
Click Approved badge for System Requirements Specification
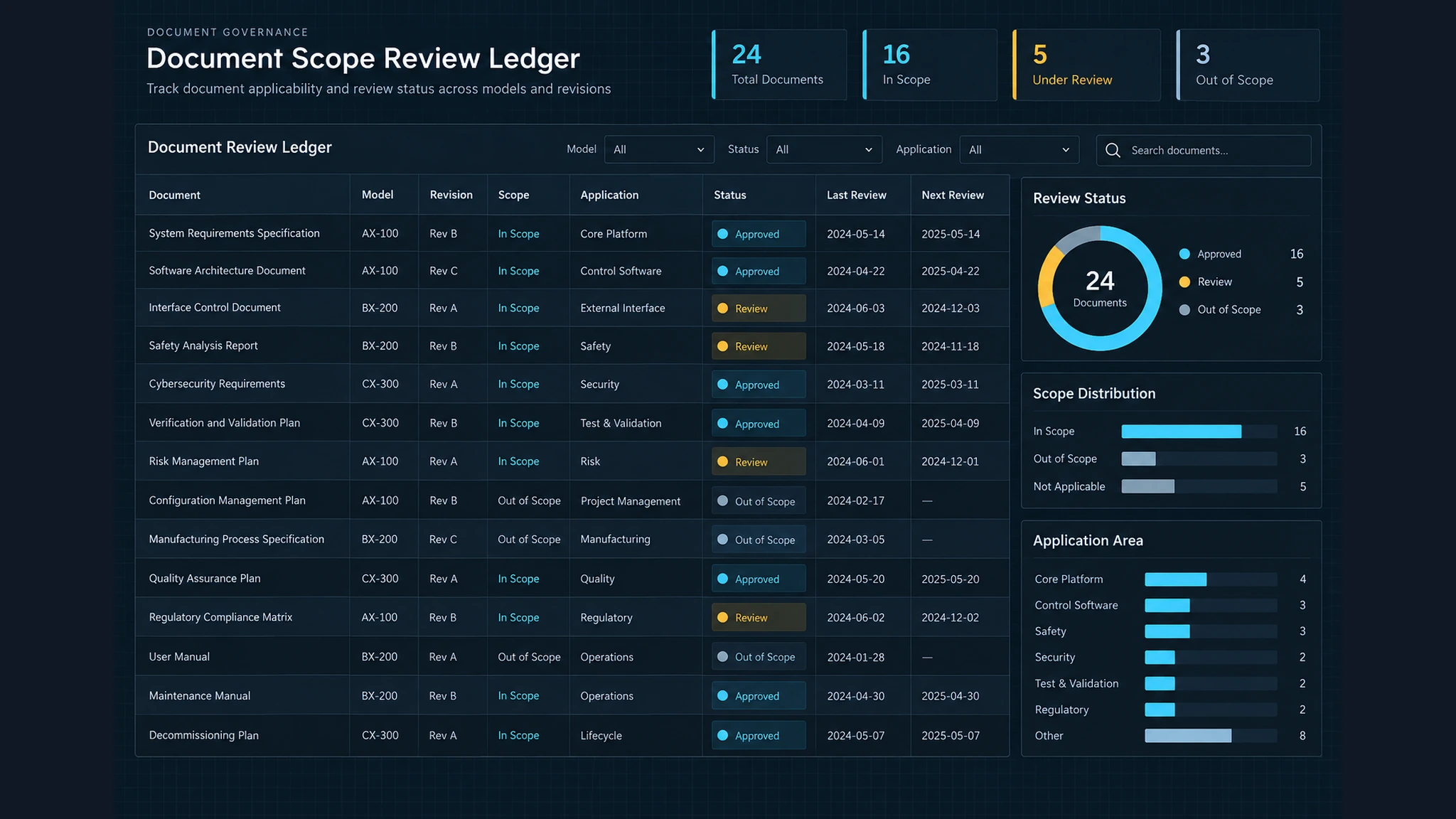(x=759, y=234)
